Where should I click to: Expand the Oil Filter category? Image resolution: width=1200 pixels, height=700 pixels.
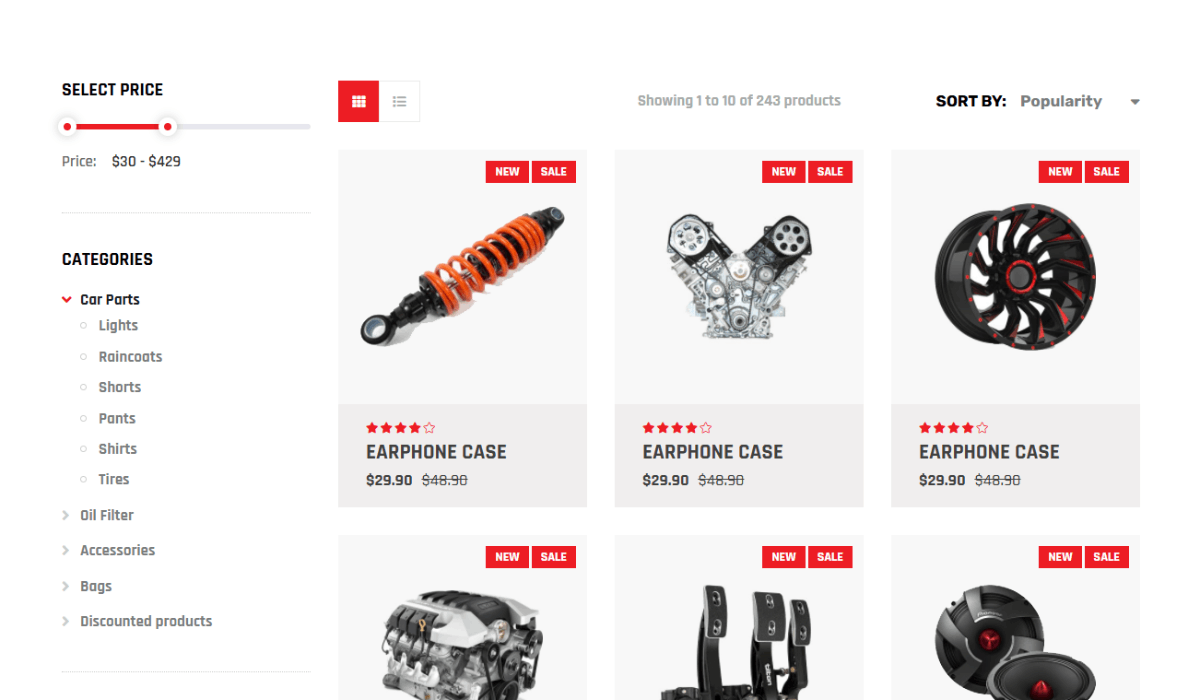[x=67, y=515]
